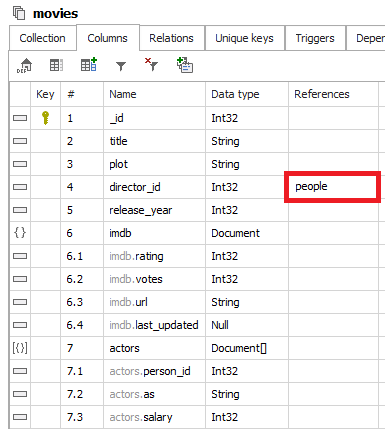Select the Columns tab

(x=108, y=38)
